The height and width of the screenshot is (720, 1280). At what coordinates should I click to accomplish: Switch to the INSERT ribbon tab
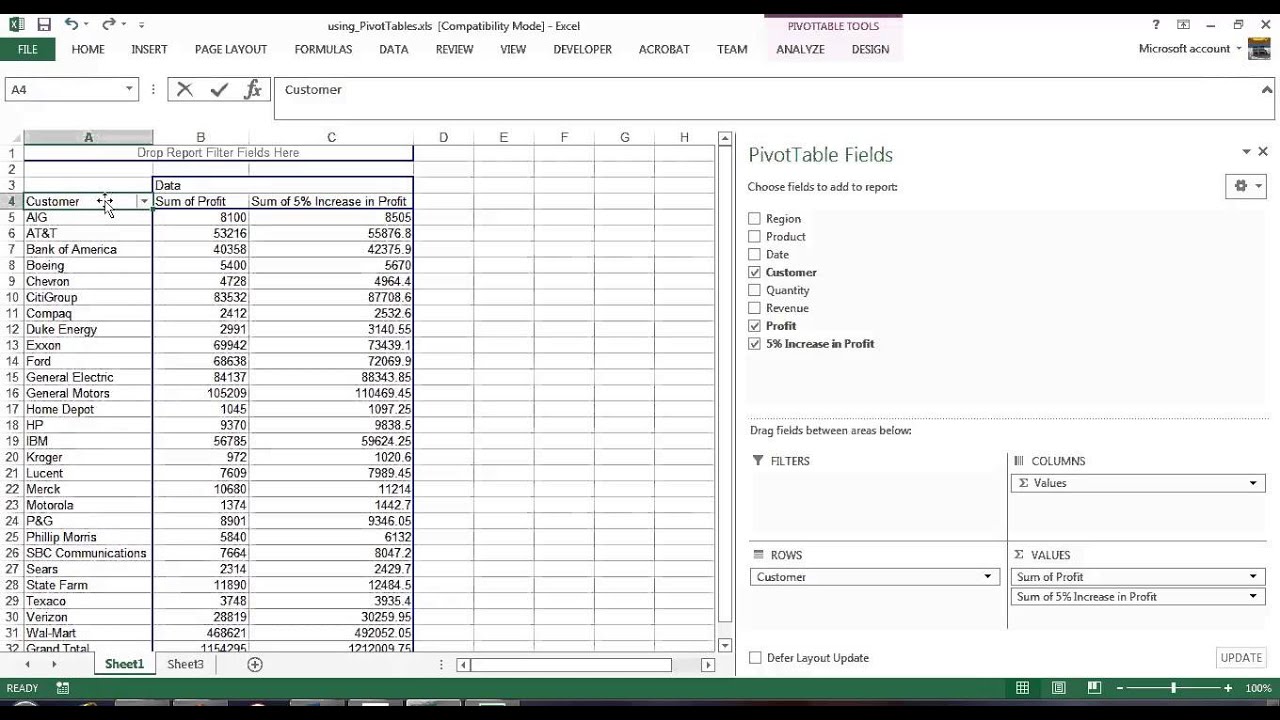click(149, 49)
